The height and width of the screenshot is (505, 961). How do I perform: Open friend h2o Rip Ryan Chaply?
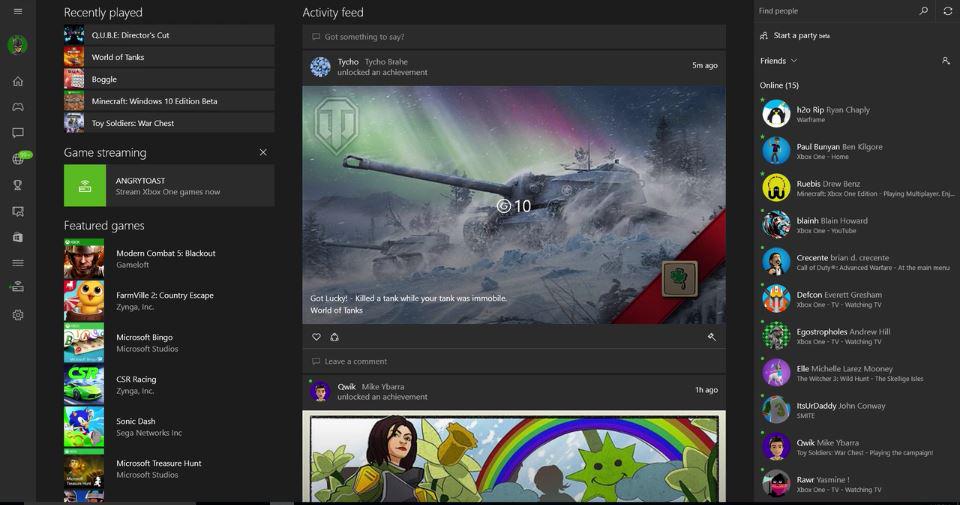(857, 114)
